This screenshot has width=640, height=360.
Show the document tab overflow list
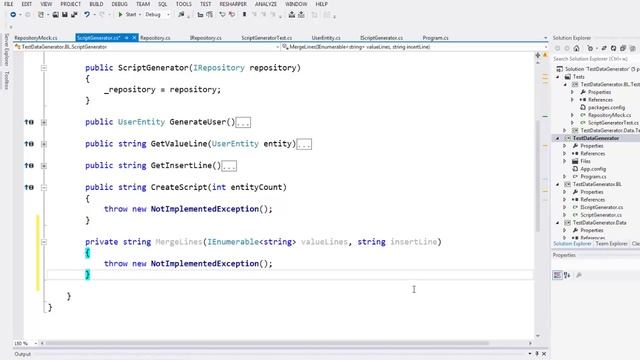point(545,38)
